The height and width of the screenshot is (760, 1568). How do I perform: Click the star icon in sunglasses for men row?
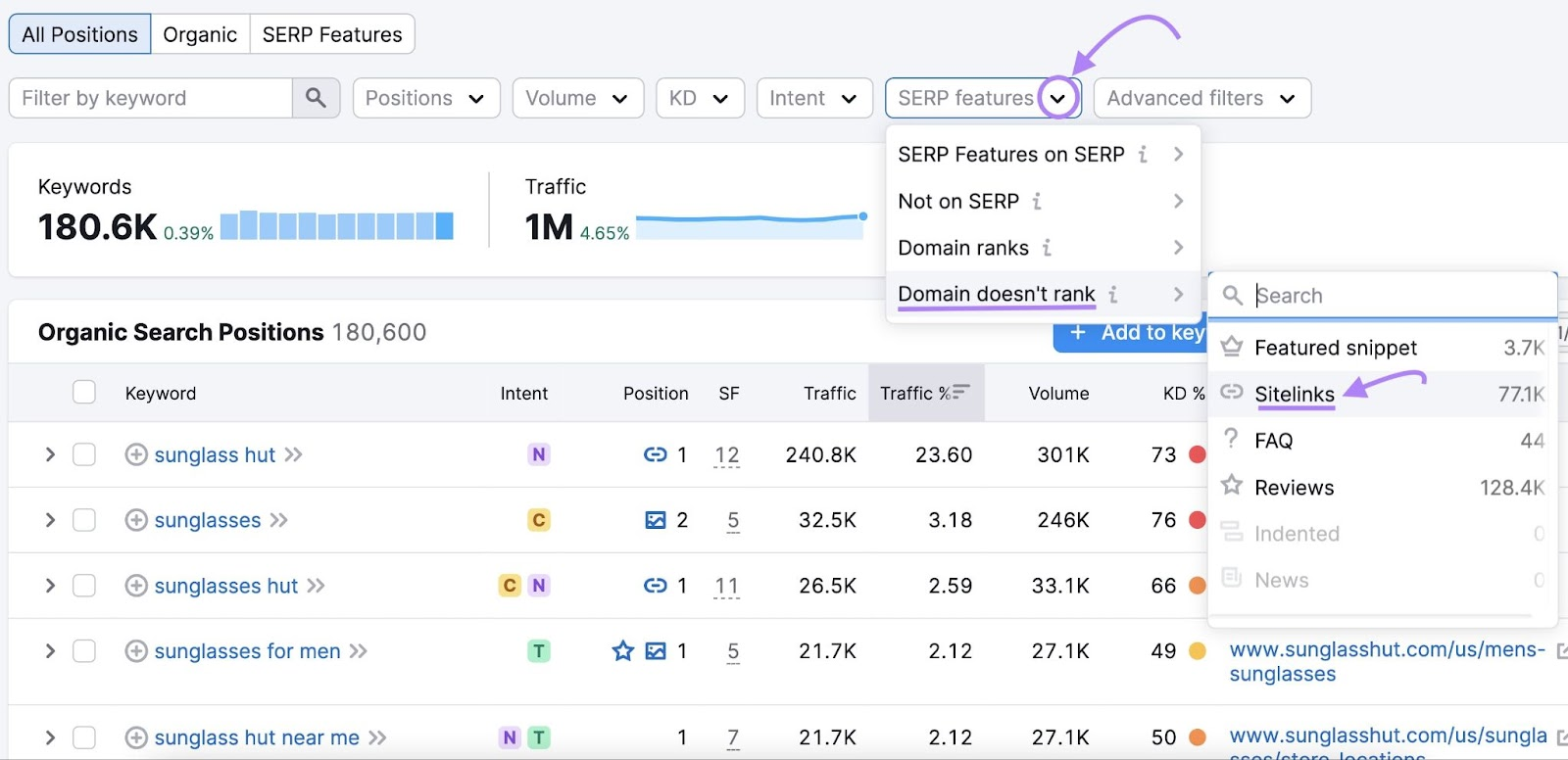[622, 651]
